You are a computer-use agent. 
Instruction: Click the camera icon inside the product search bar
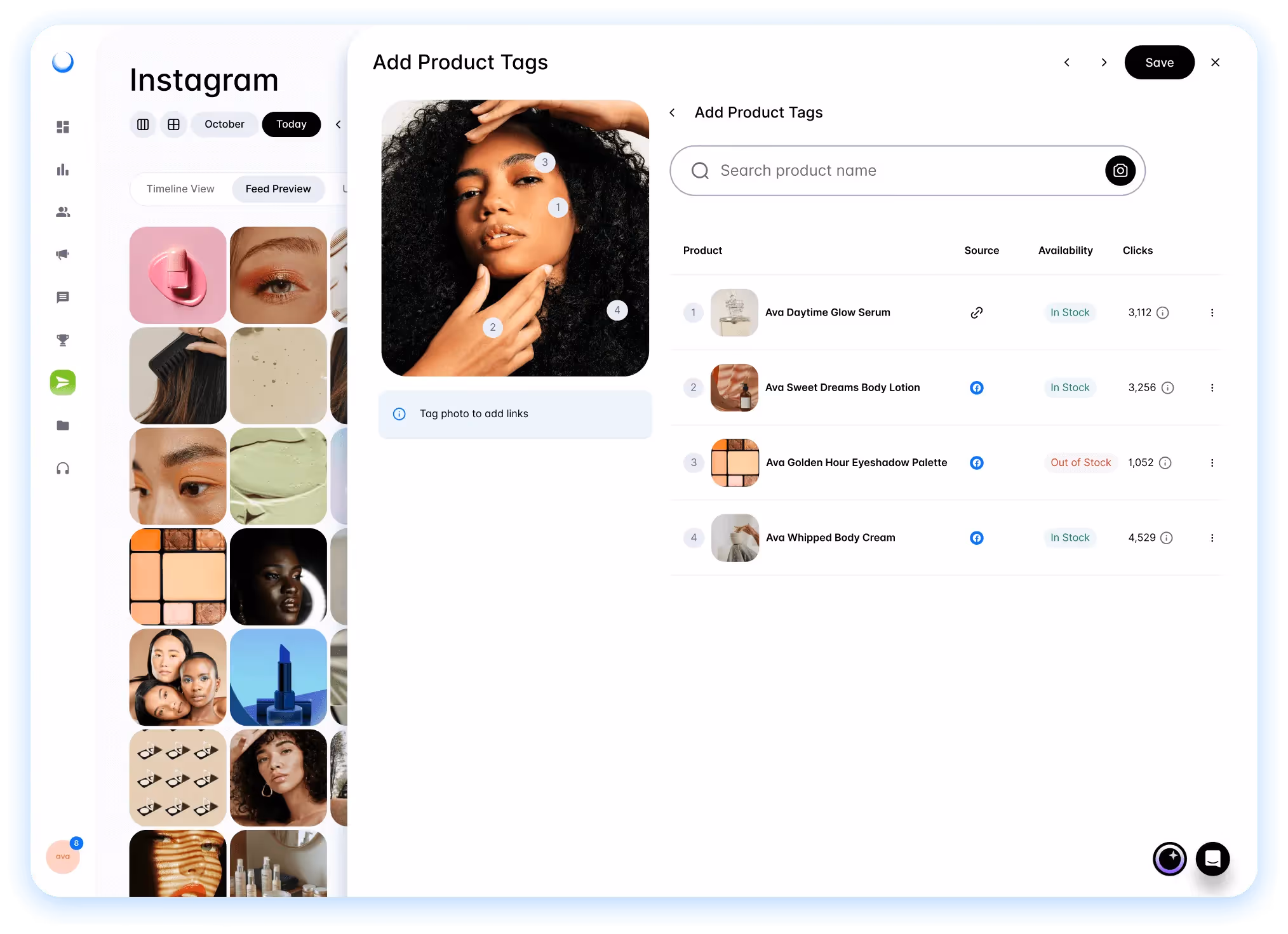(x=1120, y=170)
